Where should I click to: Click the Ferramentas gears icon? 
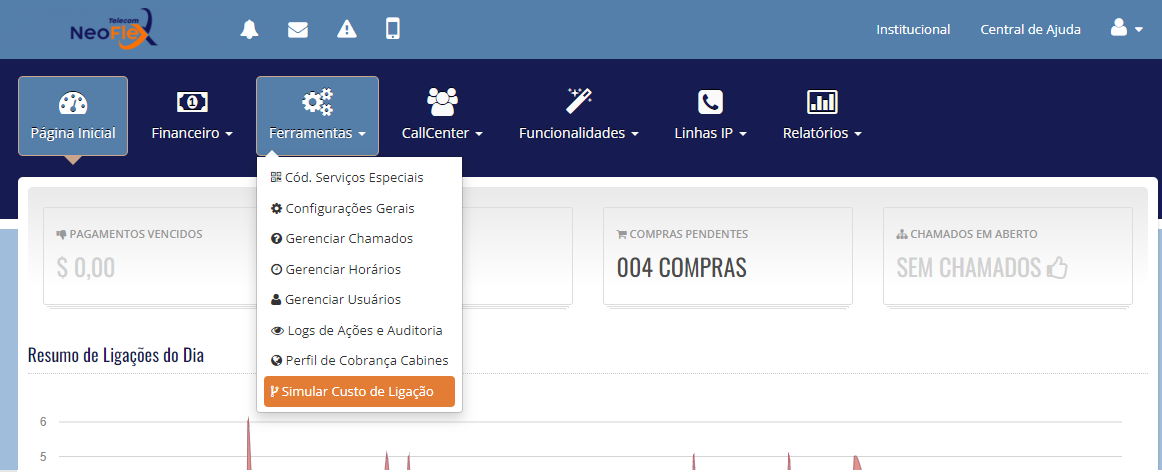(x=317, y=102)
